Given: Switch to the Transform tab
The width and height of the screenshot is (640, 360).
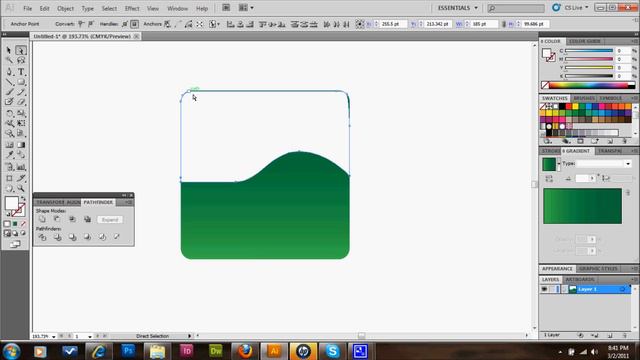Looking at the screenshot, I should 50,202.
